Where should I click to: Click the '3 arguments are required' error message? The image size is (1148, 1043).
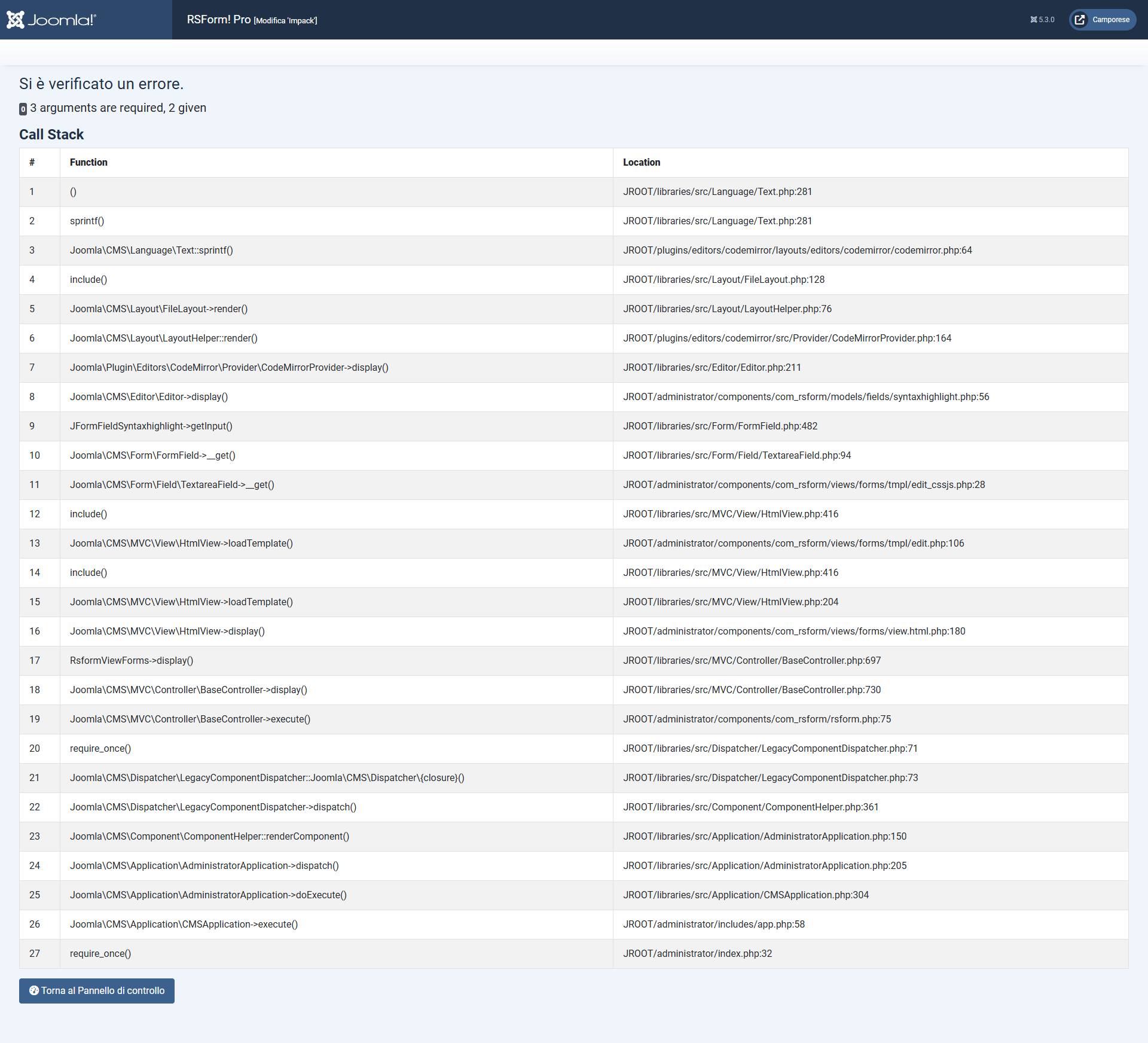tap(118, 108)
